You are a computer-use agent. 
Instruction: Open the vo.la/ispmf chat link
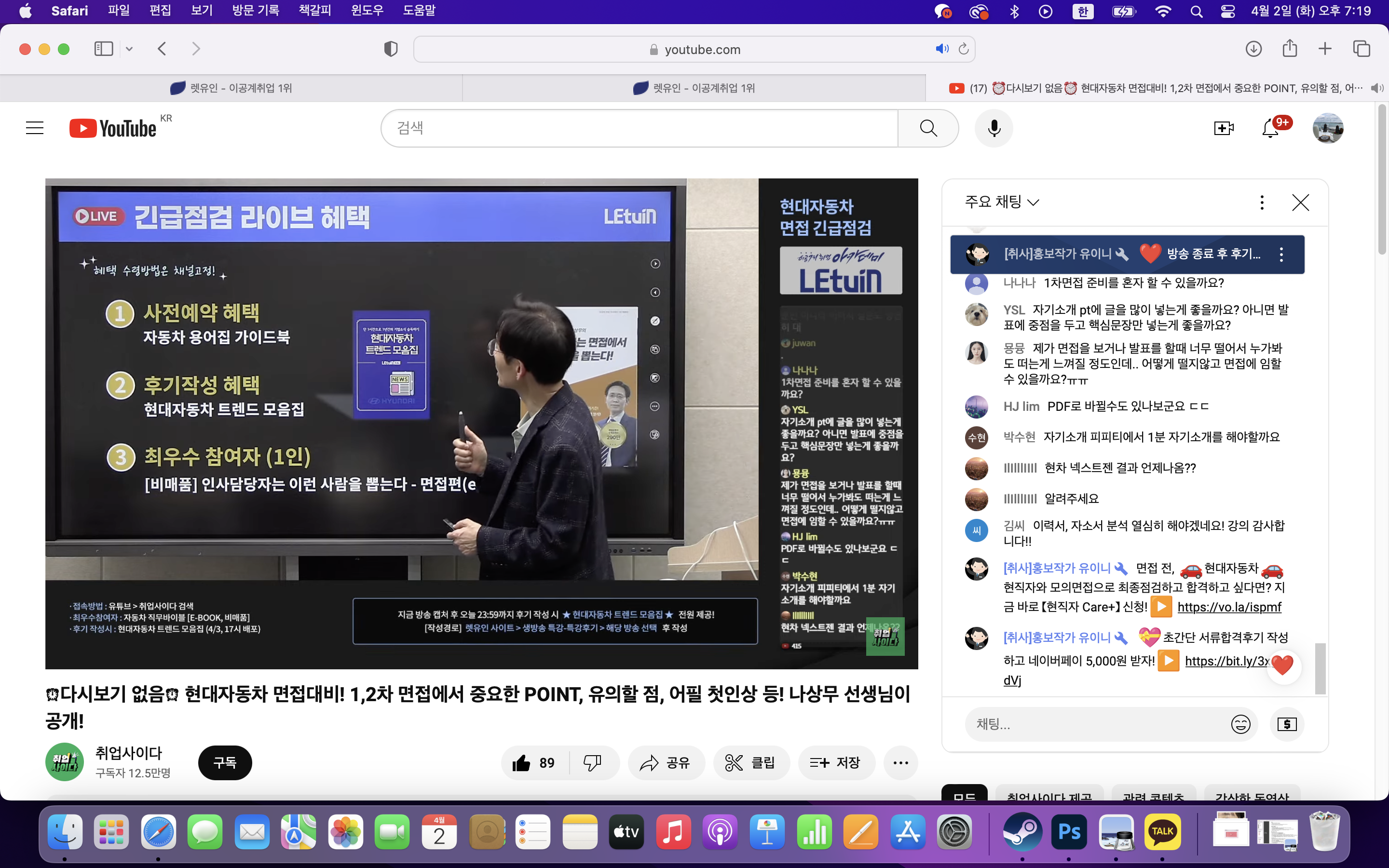click(1229, 608)
